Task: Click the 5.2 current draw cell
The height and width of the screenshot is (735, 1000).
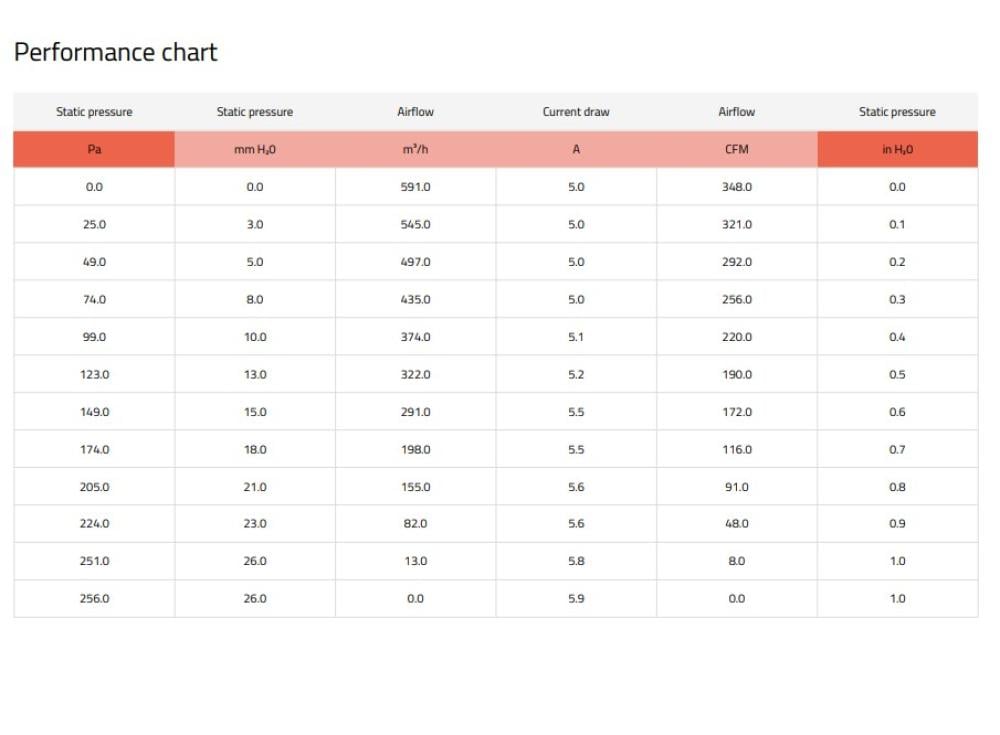Action: coord(576,375)
